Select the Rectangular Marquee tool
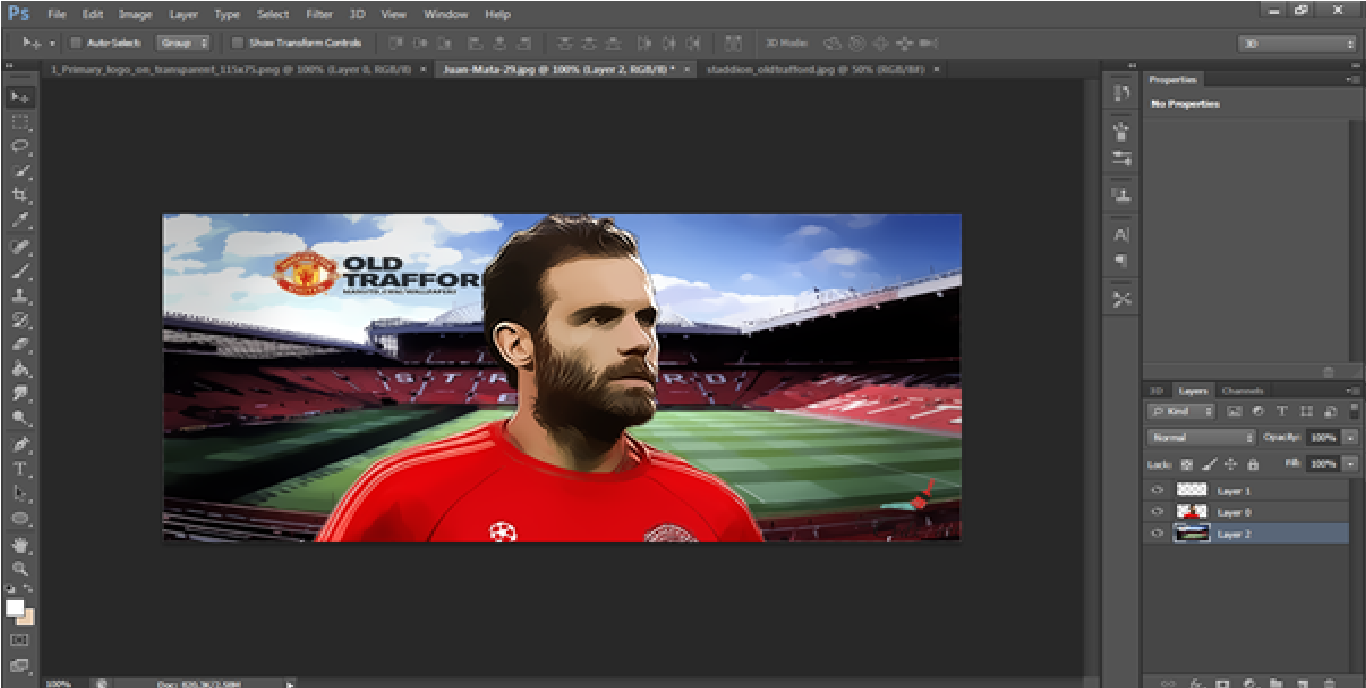1366x688 pixels. (x=20, y=122)
